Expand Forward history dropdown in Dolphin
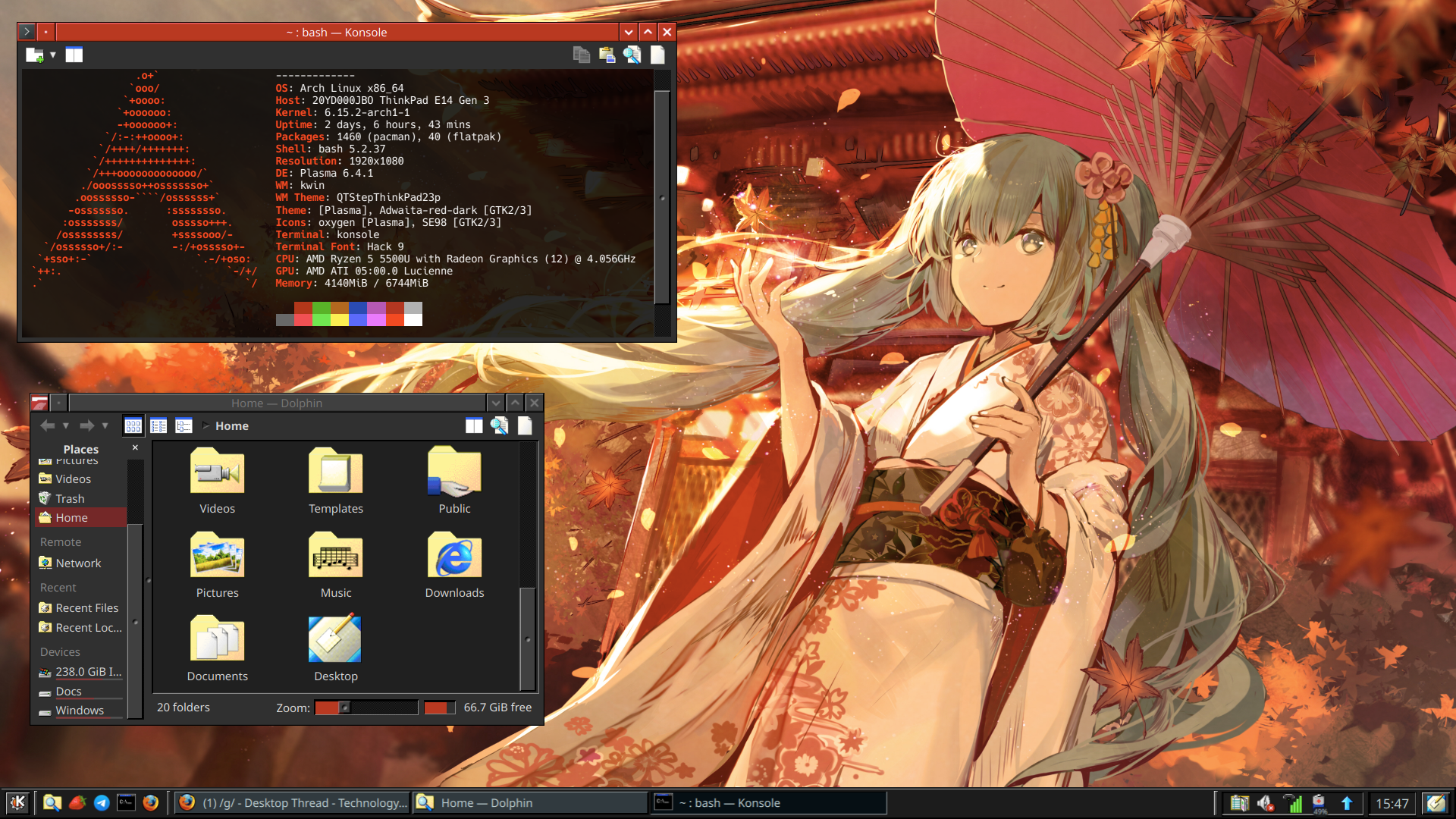1456x819 pixels. [105, 425]
